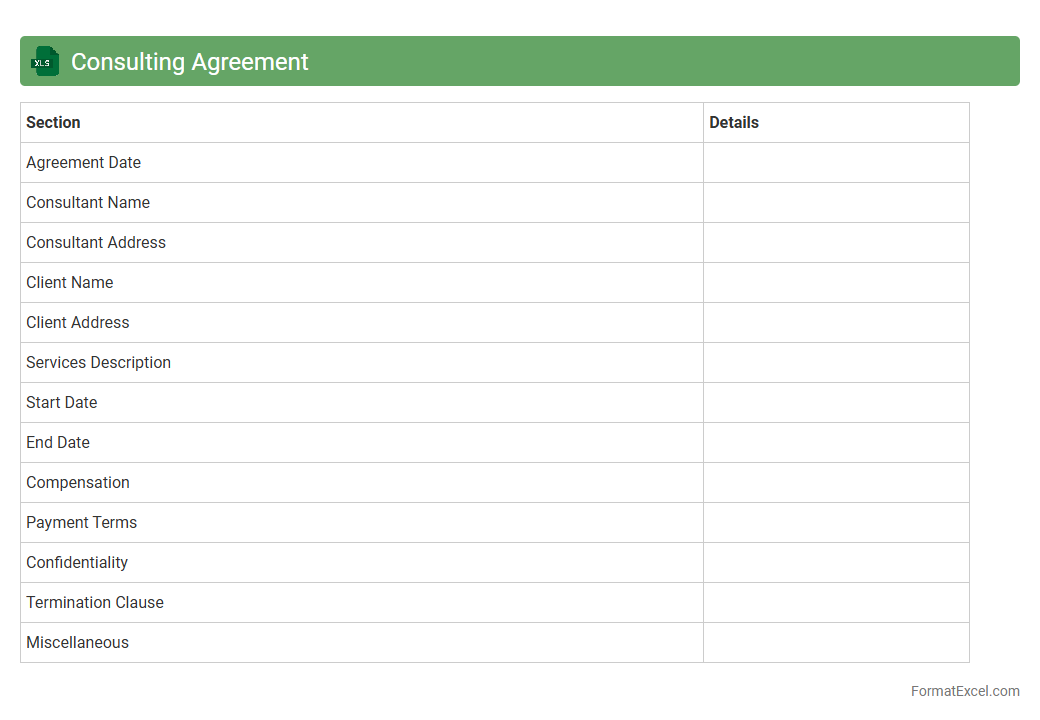The width and height of the screenshot is (1040, 720).
Task: Select the Miscellaneous details cell
Action: [836, 642]
